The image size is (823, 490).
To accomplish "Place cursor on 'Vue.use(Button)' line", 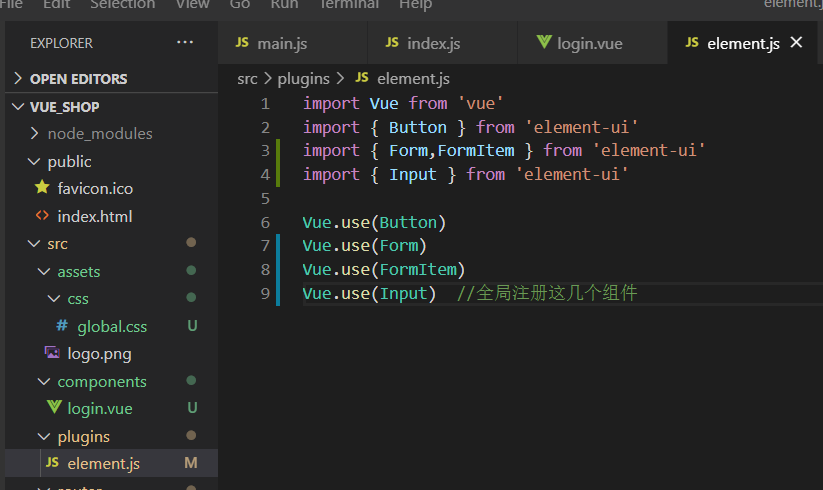I will [x=374, y=222].
